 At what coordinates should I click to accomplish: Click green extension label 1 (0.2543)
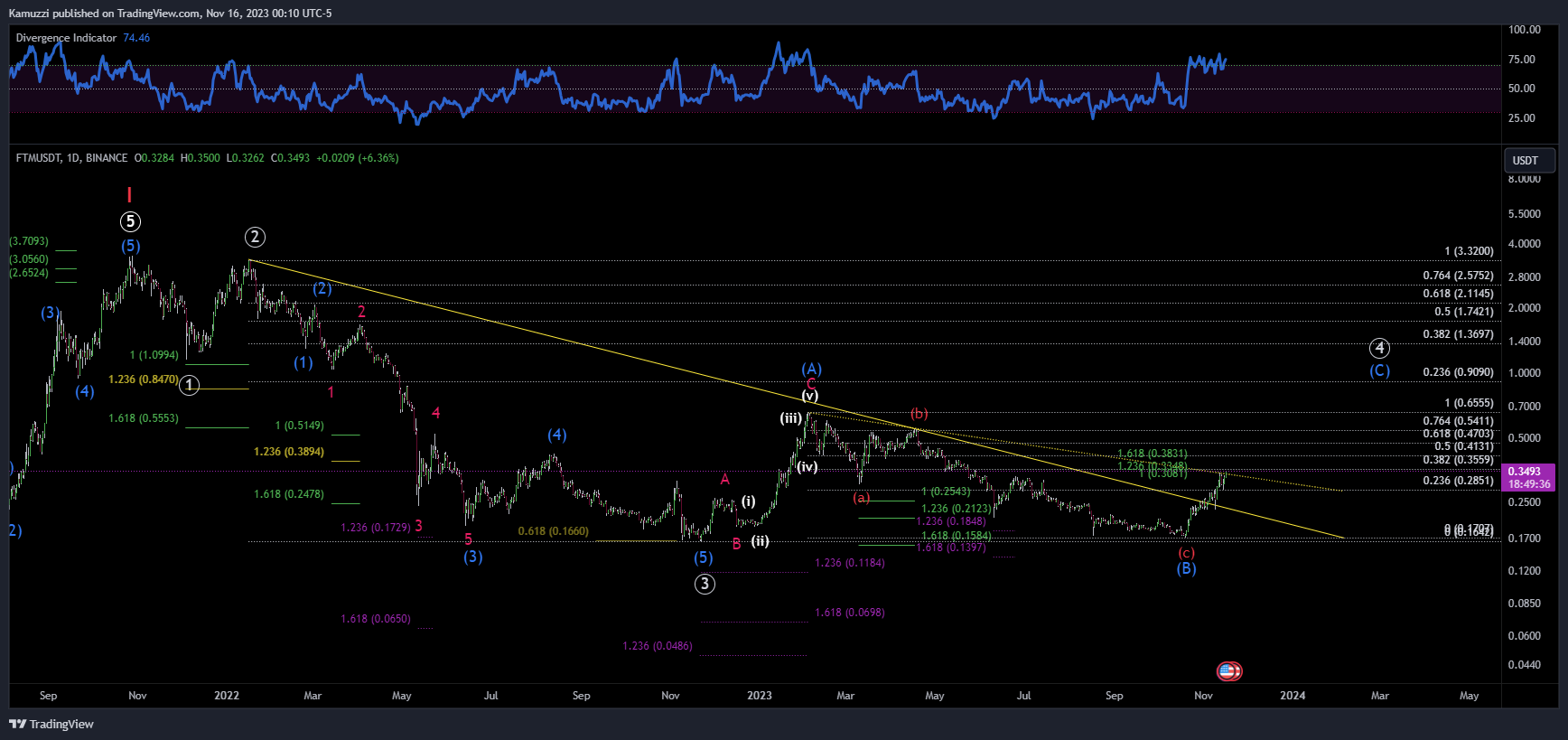(x=946, y=492)
